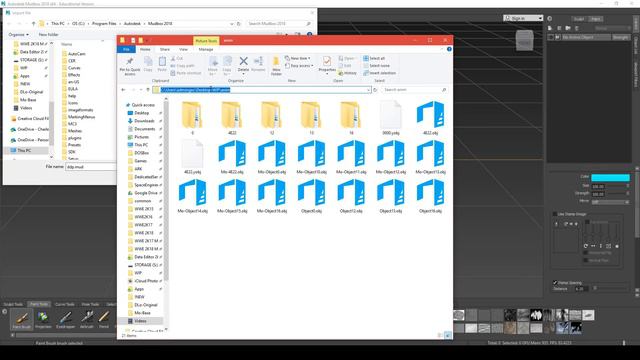Click Select all in ribbon
The width and height of the screenshot is (640, 360).
374,58
